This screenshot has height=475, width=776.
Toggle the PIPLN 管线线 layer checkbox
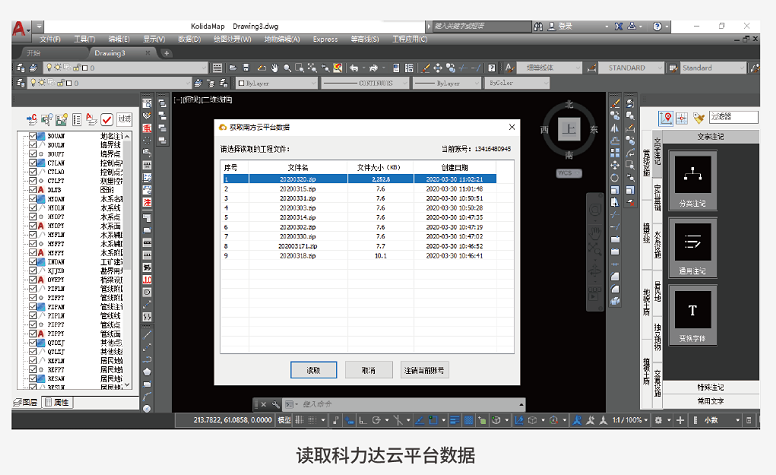tap(33, 316)
